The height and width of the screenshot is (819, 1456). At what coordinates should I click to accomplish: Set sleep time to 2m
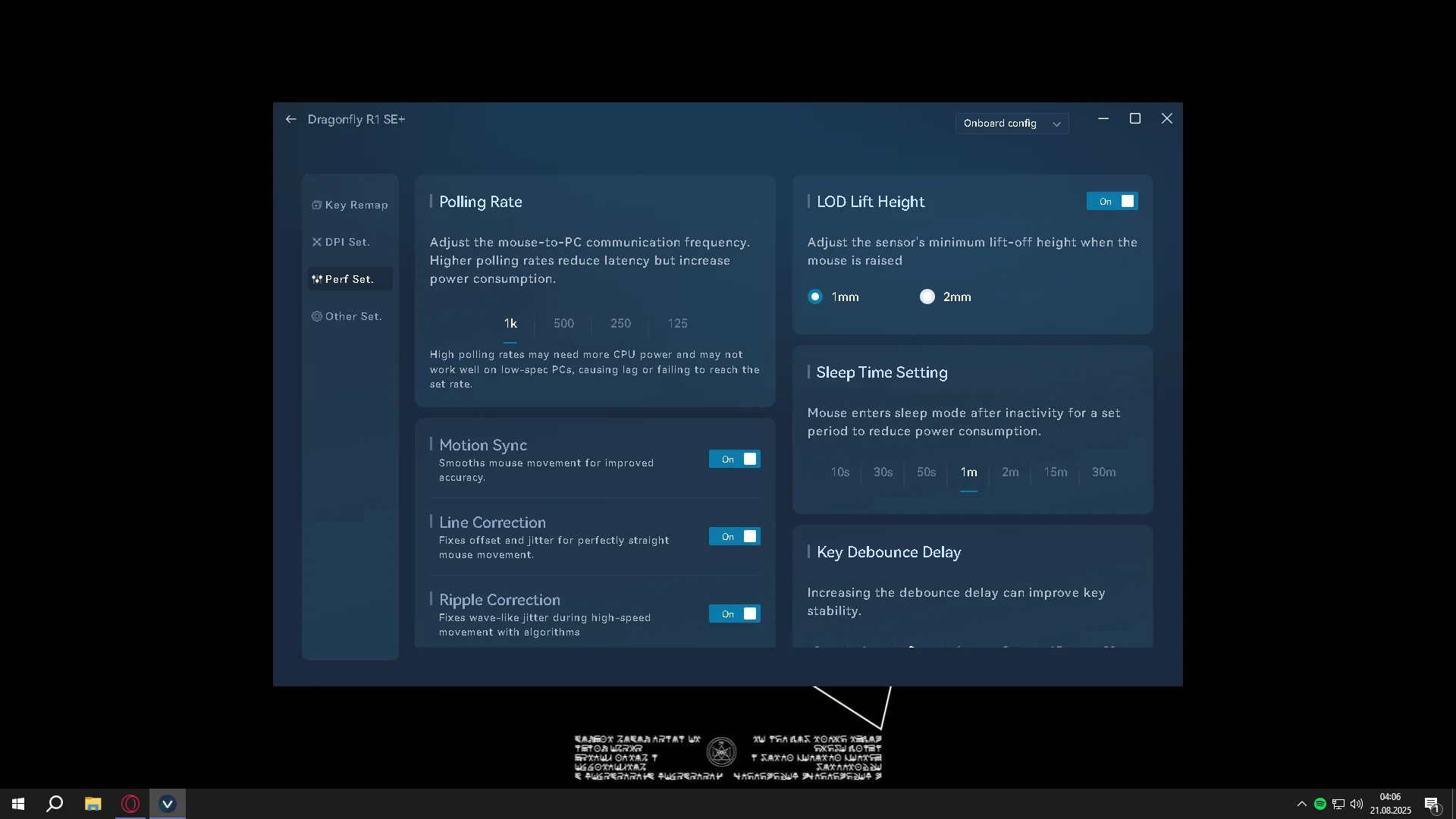tap(1010, 472)
